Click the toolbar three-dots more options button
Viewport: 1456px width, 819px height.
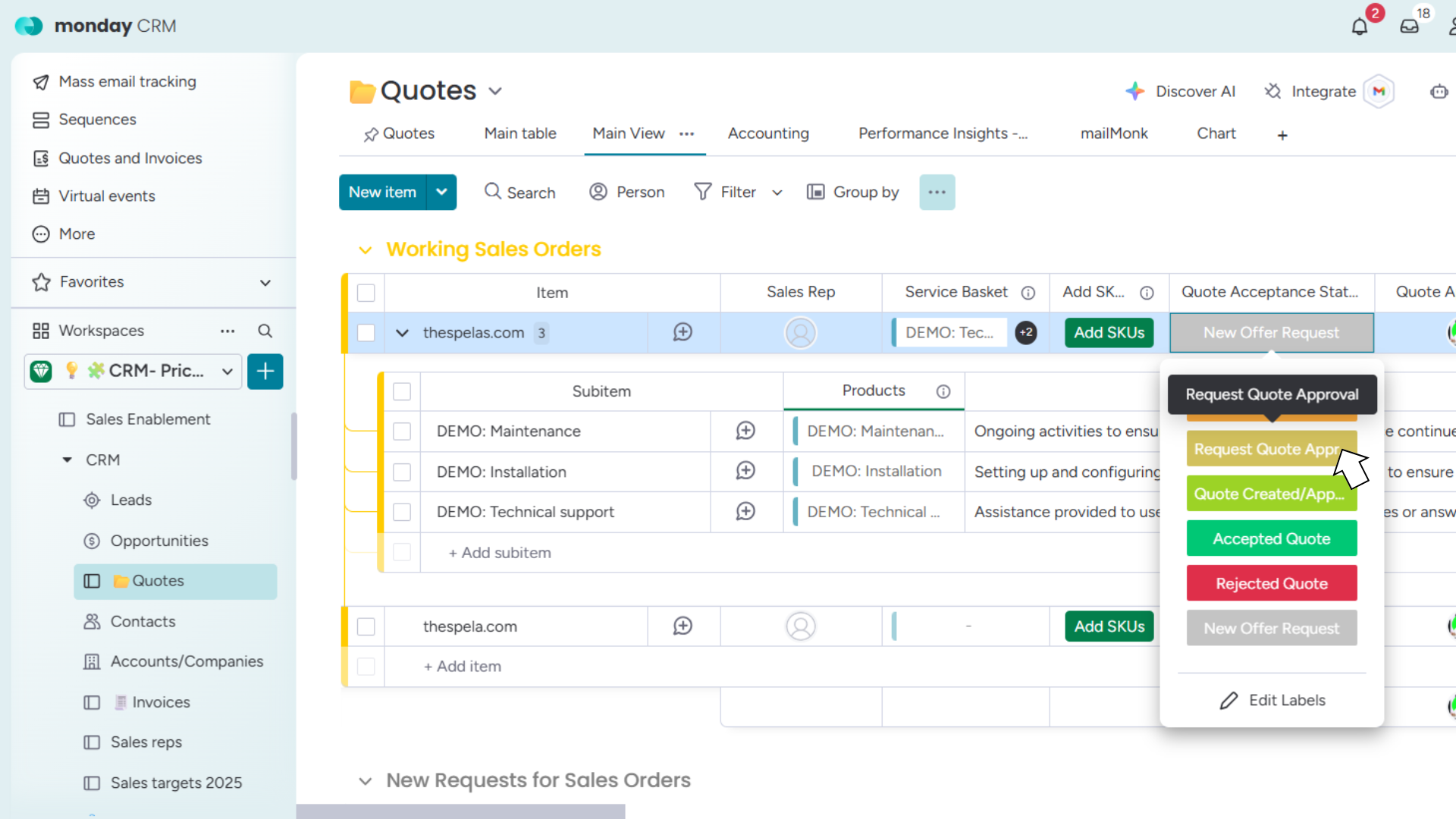(937, 193)
